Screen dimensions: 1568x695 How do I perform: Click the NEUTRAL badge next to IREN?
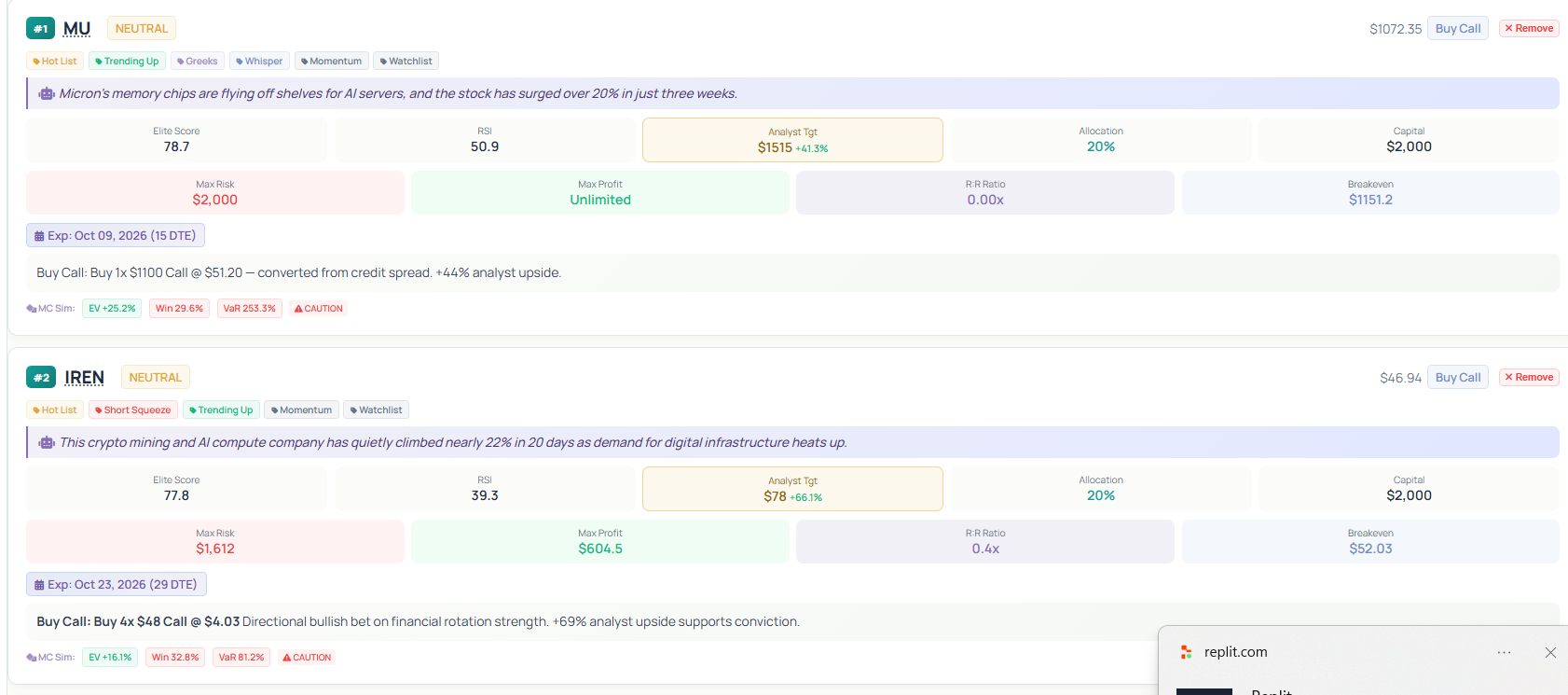[x=156, y=378]
